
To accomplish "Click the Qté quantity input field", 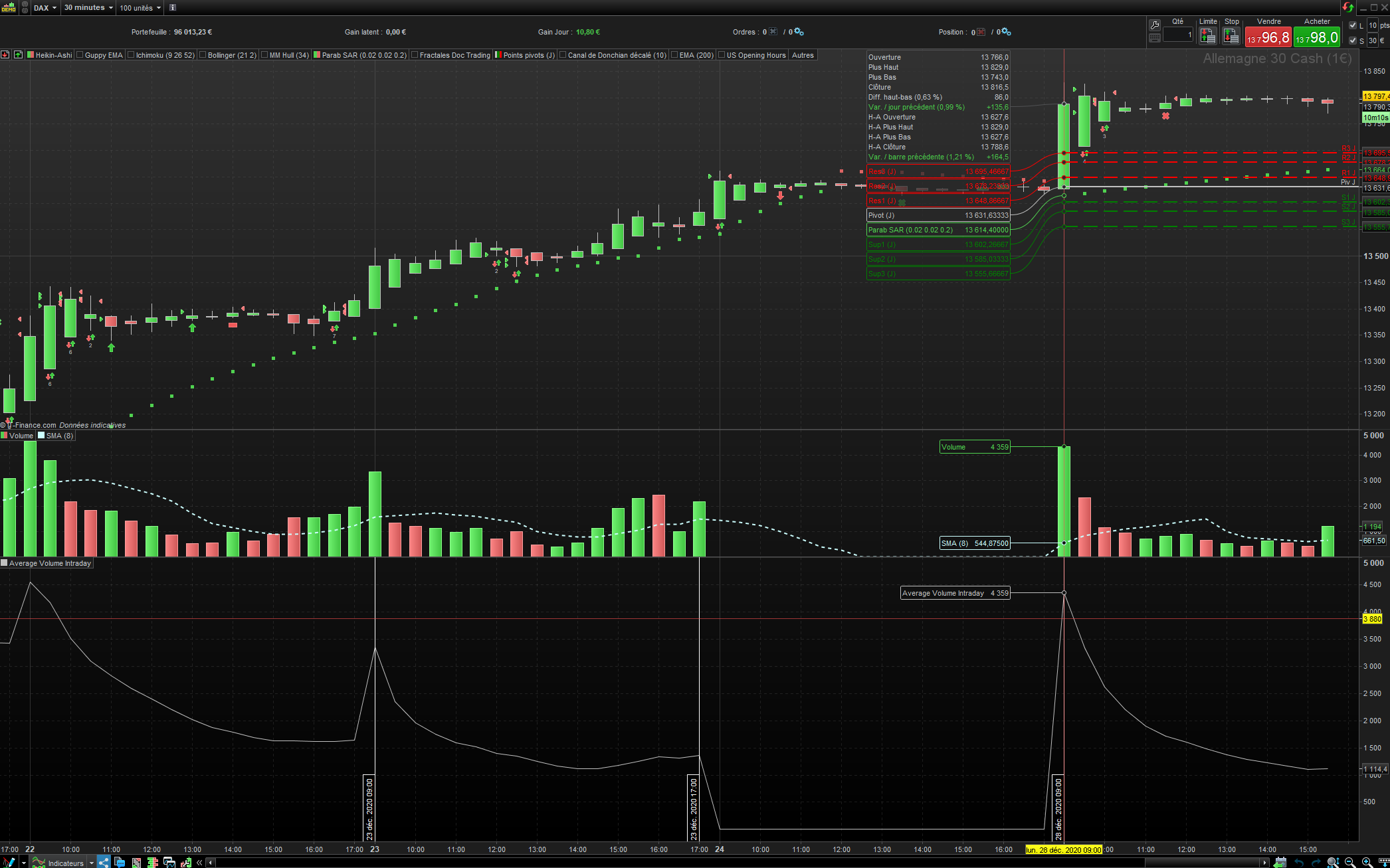I will coord(1178,35).
